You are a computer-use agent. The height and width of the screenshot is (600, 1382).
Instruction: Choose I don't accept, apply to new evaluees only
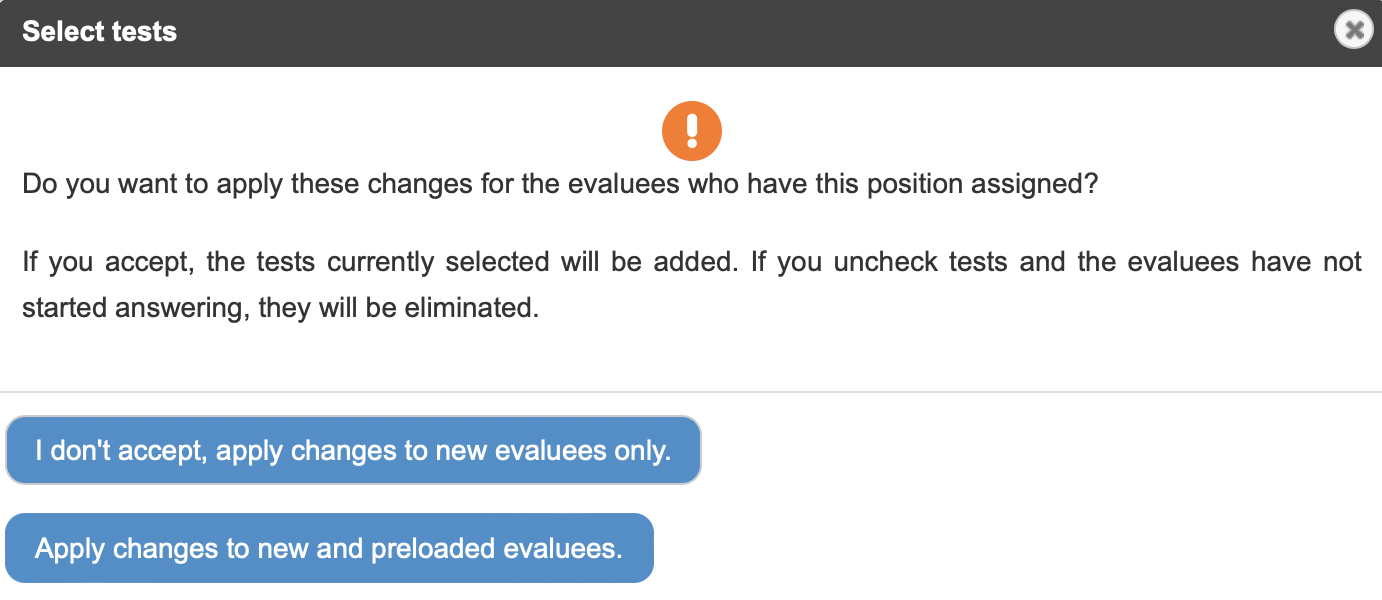pos(354,450)
